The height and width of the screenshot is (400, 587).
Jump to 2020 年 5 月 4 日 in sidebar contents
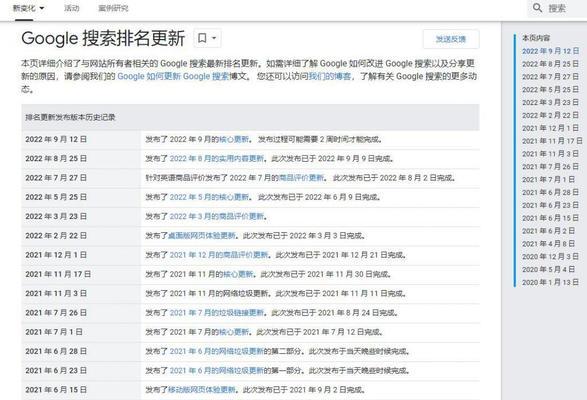[x=548, y=270]
